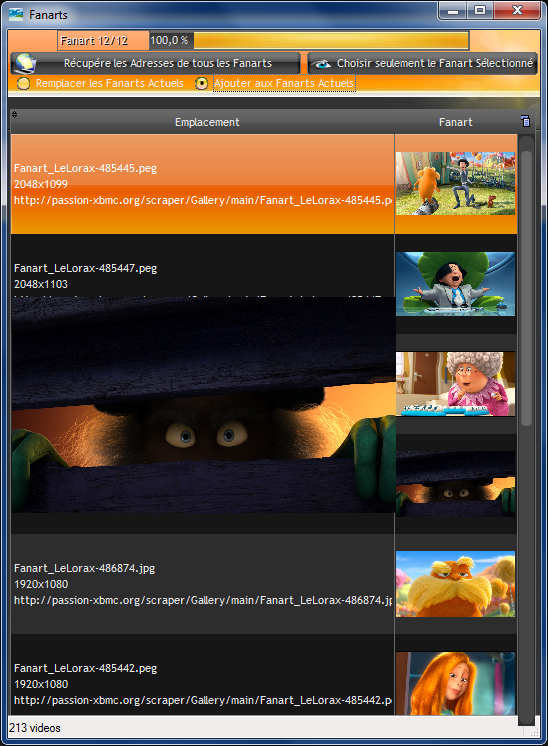Click the eye icon on the Choisir button
Viewport: 548px width, 746px height.
coord(323,64)
